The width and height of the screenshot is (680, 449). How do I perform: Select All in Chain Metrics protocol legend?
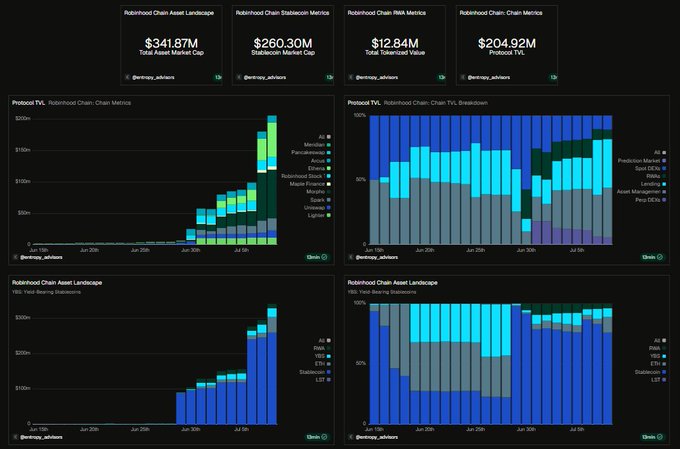(x=324, y=137)
